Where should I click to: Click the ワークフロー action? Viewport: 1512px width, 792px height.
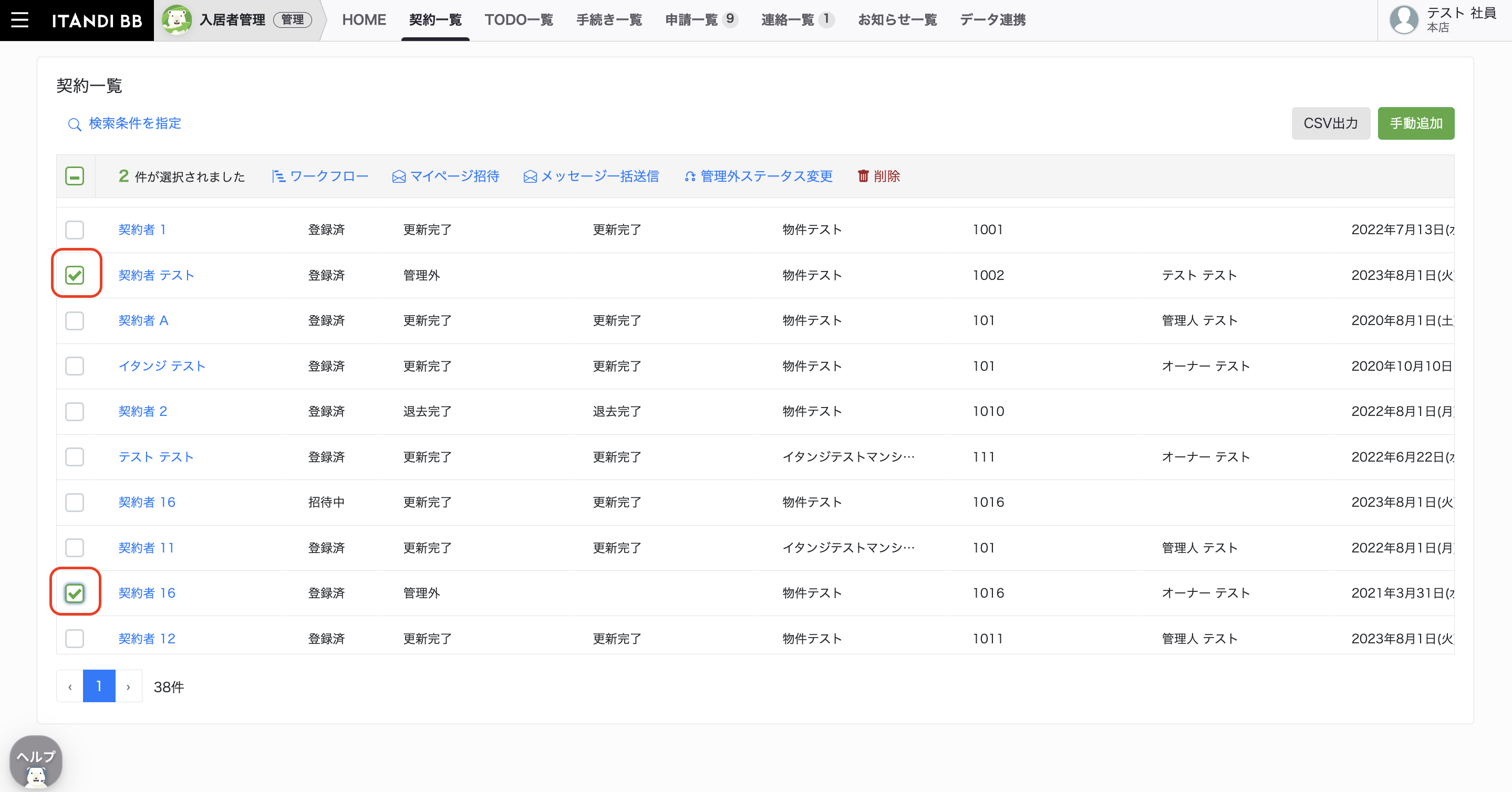(x=320, y=176)
